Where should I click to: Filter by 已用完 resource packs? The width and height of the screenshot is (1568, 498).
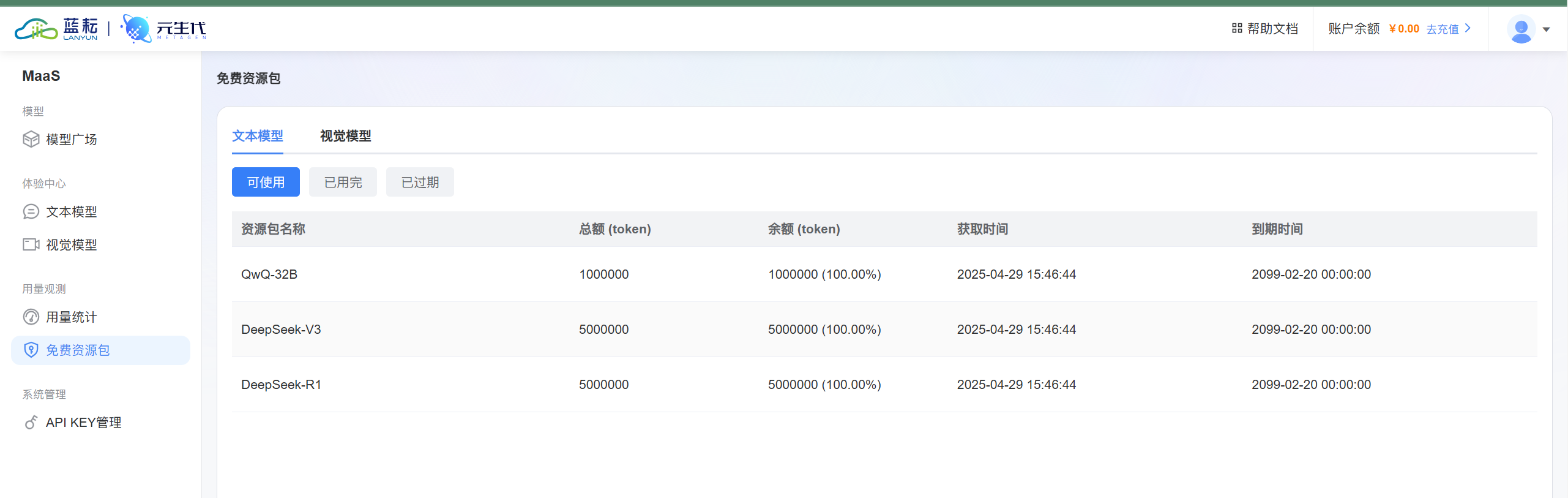(343, 182)
